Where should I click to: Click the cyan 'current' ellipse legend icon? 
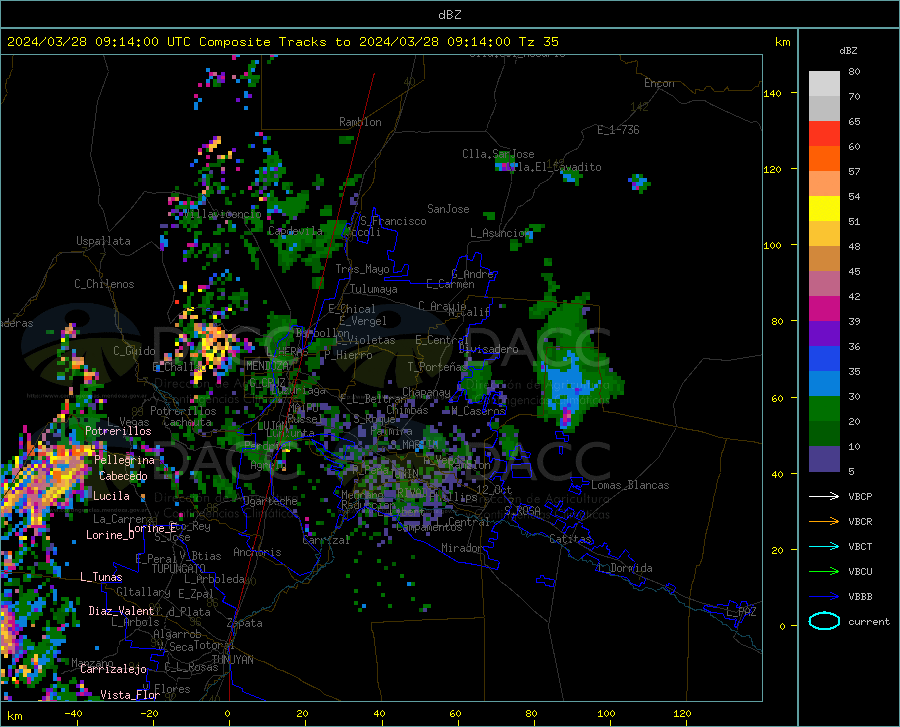pos(824,621)
